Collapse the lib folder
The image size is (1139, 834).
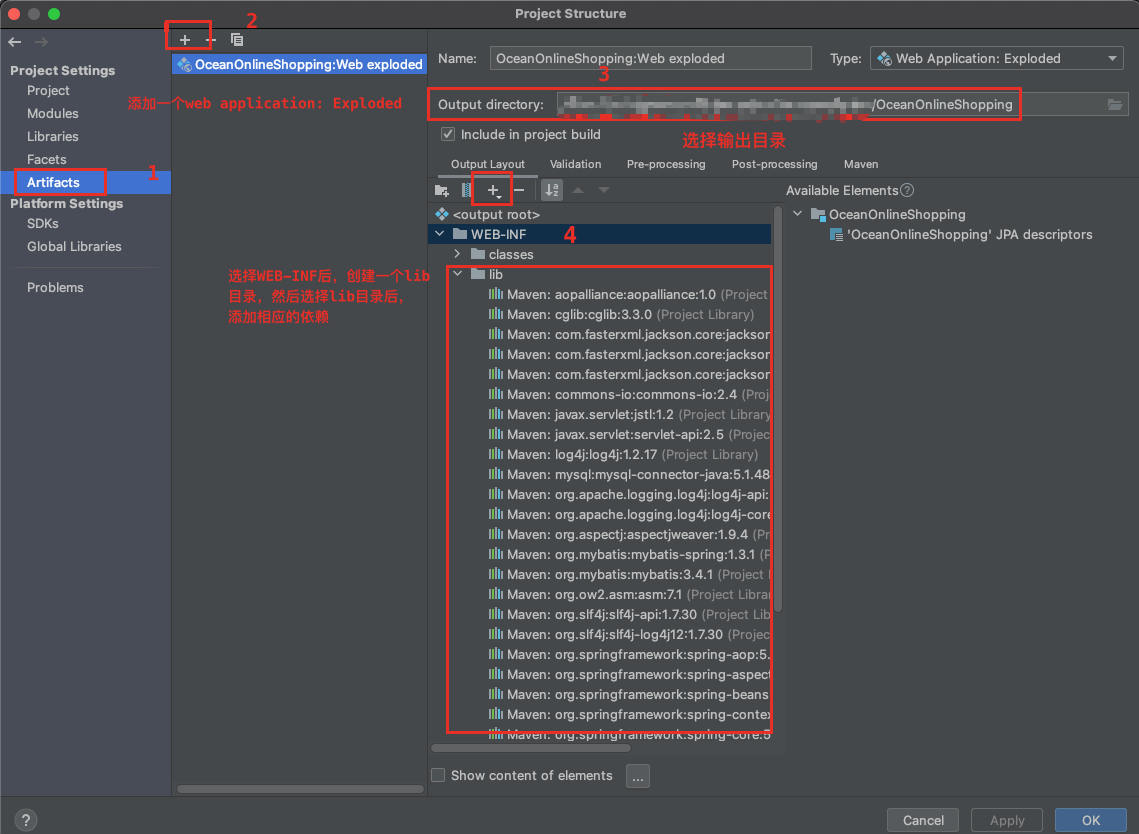(458, 275)
